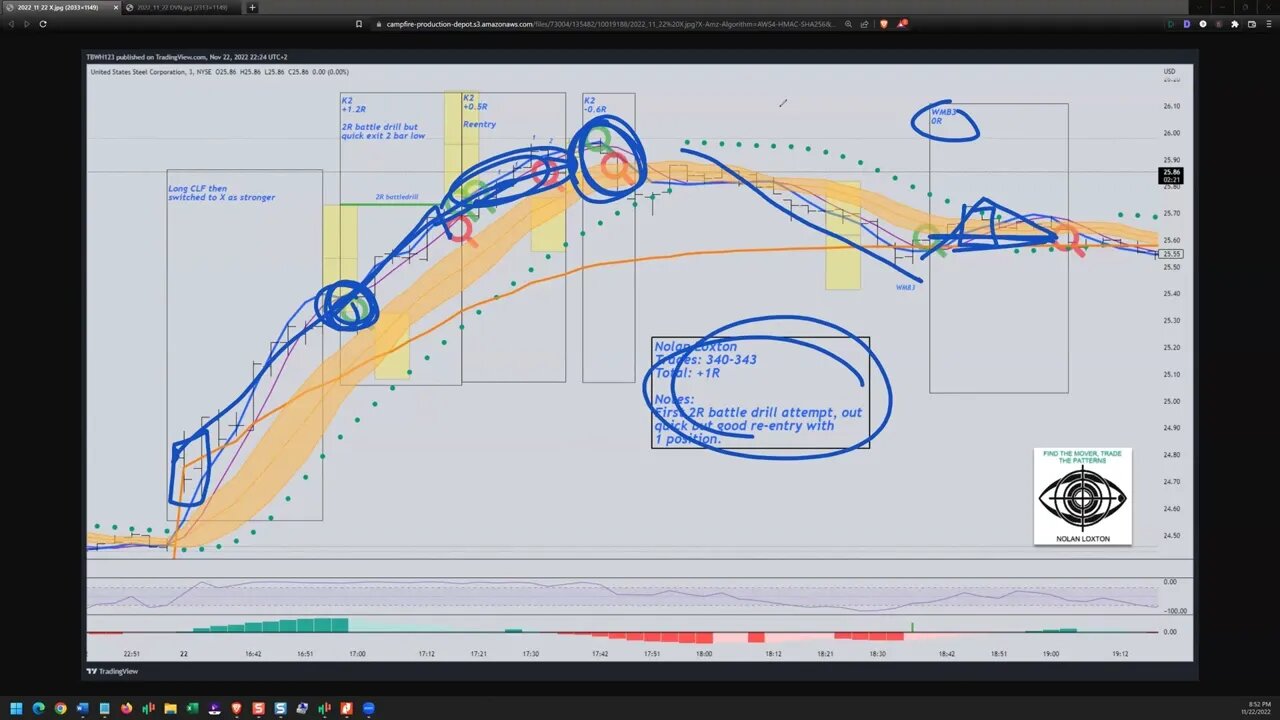Screen dimensions: 1280x720
Task: Close the 2022_11_22 X.jpg tab
Action: coord(114,7)
